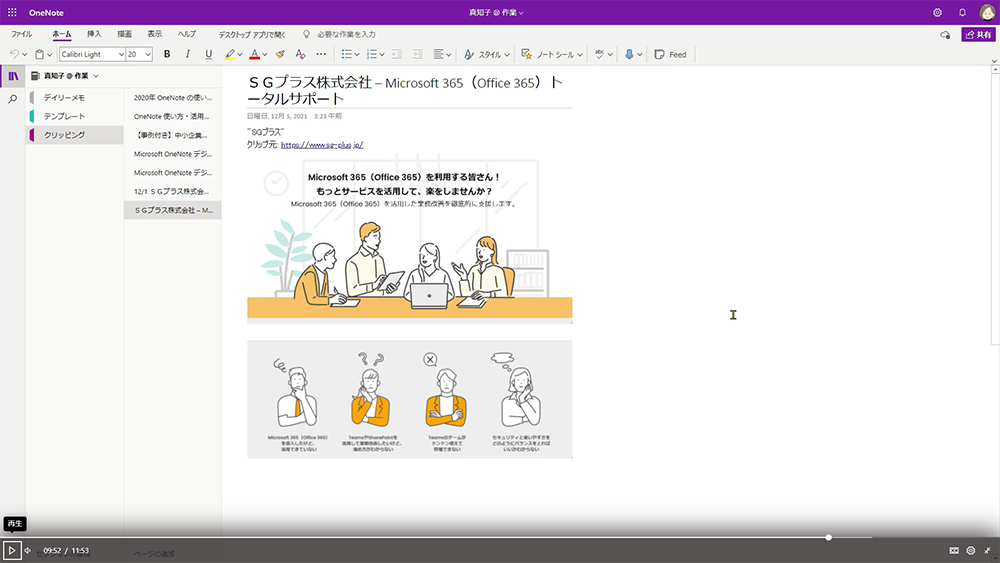The image size is (1000, 563).
Task: Switch to the 表示 ribbon tab
Action: click(155, 34)
